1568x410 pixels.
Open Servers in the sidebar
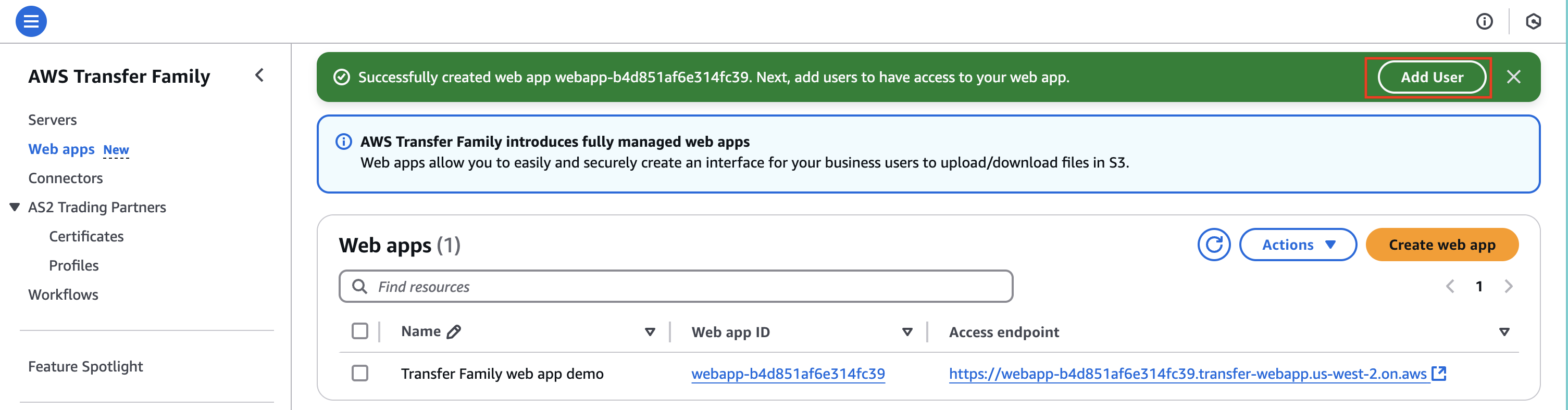pos(52,120)
